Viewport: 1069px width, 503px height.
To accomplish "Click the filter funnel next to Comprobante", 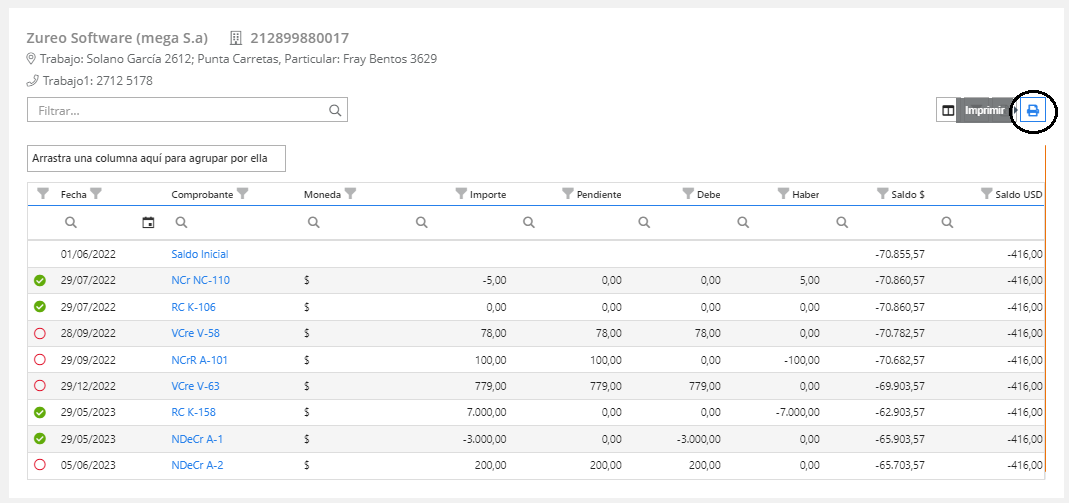I will (x=242, y=194).
